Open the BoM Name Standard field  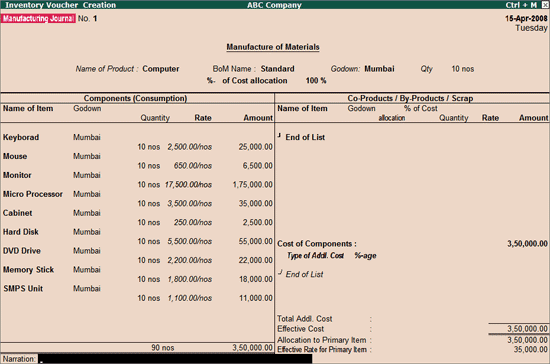tap(277, 69)
